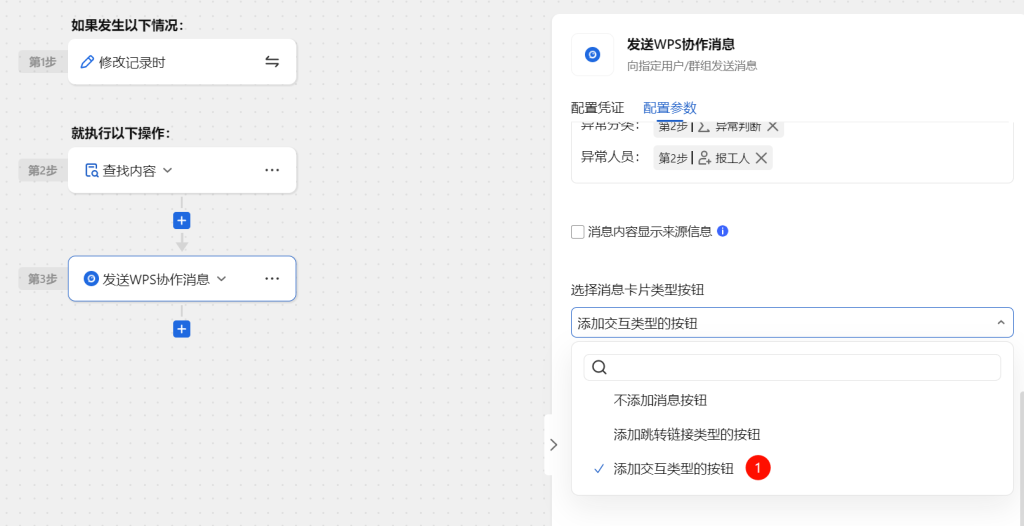Remove the 异常判断 tag with its X
Image resolution: width=1024 pixels, height=526 pixels.
773,126
